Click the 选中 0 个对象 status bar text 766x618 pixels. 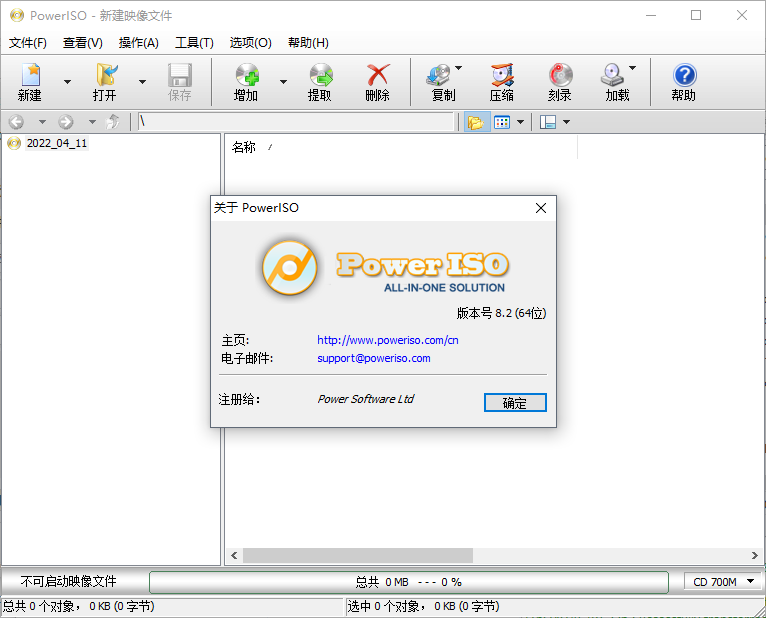coord(424,606)
